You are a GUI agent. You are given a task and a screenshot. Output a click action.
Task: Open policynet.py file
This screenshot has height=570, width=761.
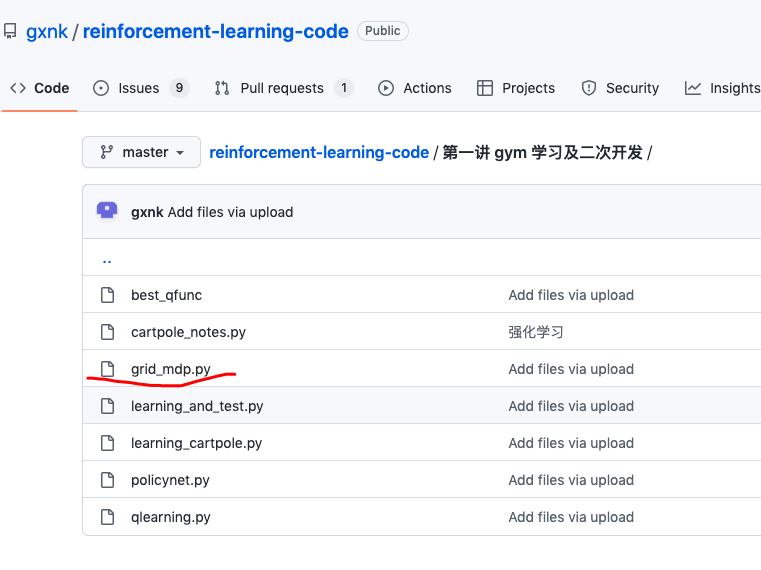coord(170,480)
